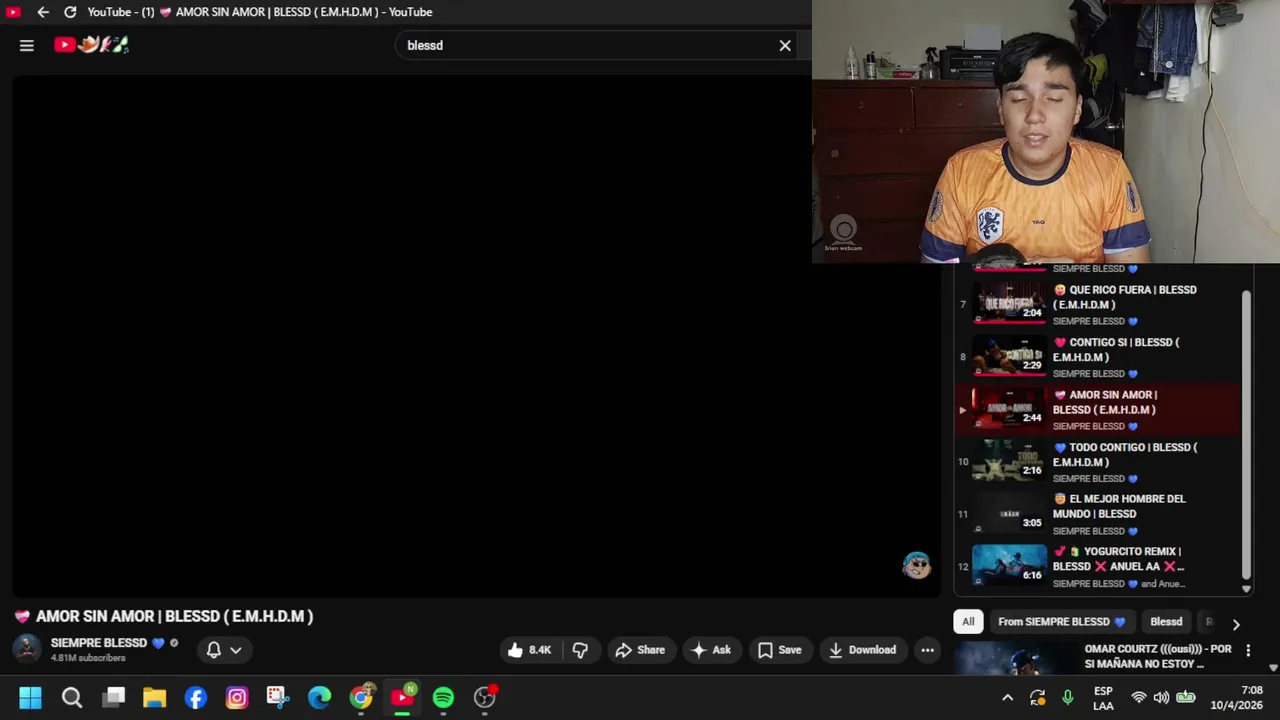Save the video to a playlist
Image resolution: width=1280 pixels, height=720 pixels.
779,650
